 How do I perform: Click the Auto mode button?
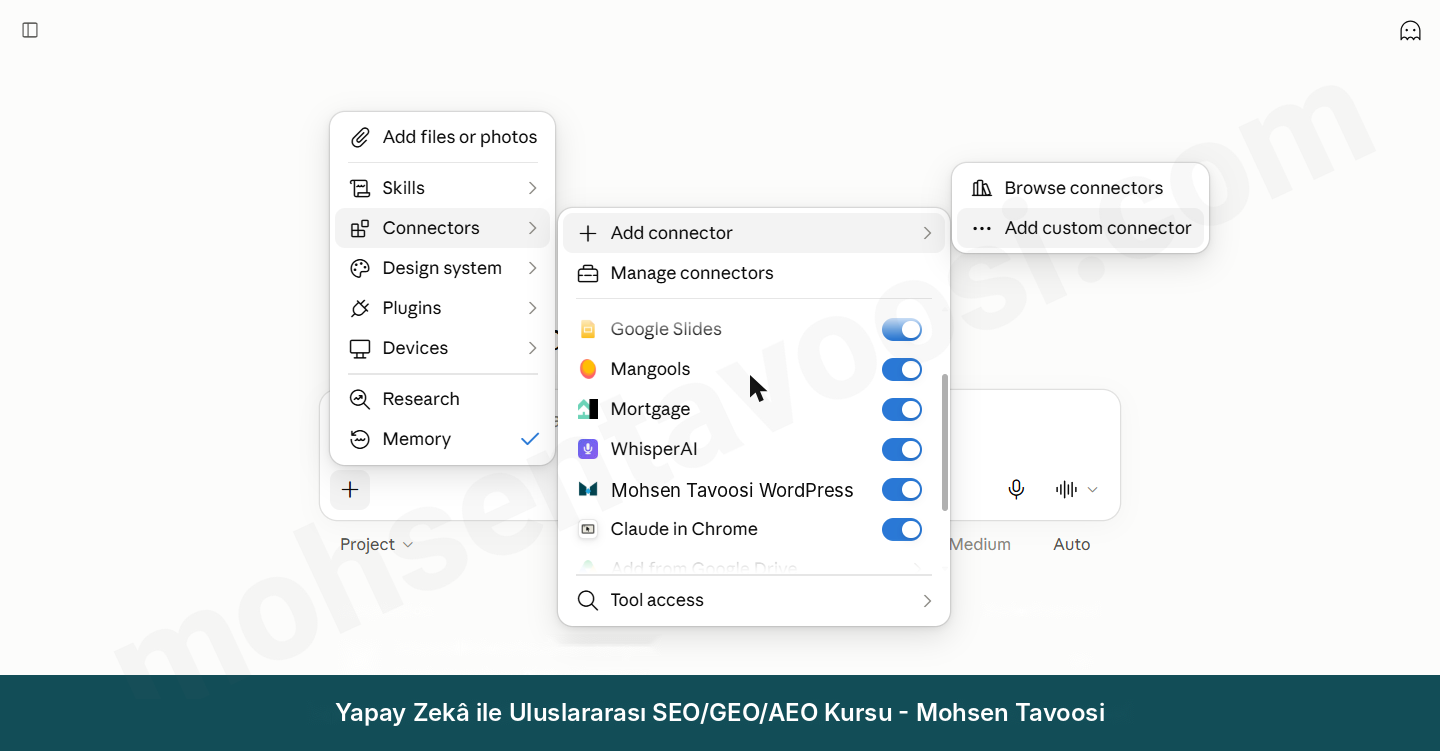(x=1072, y=544)
